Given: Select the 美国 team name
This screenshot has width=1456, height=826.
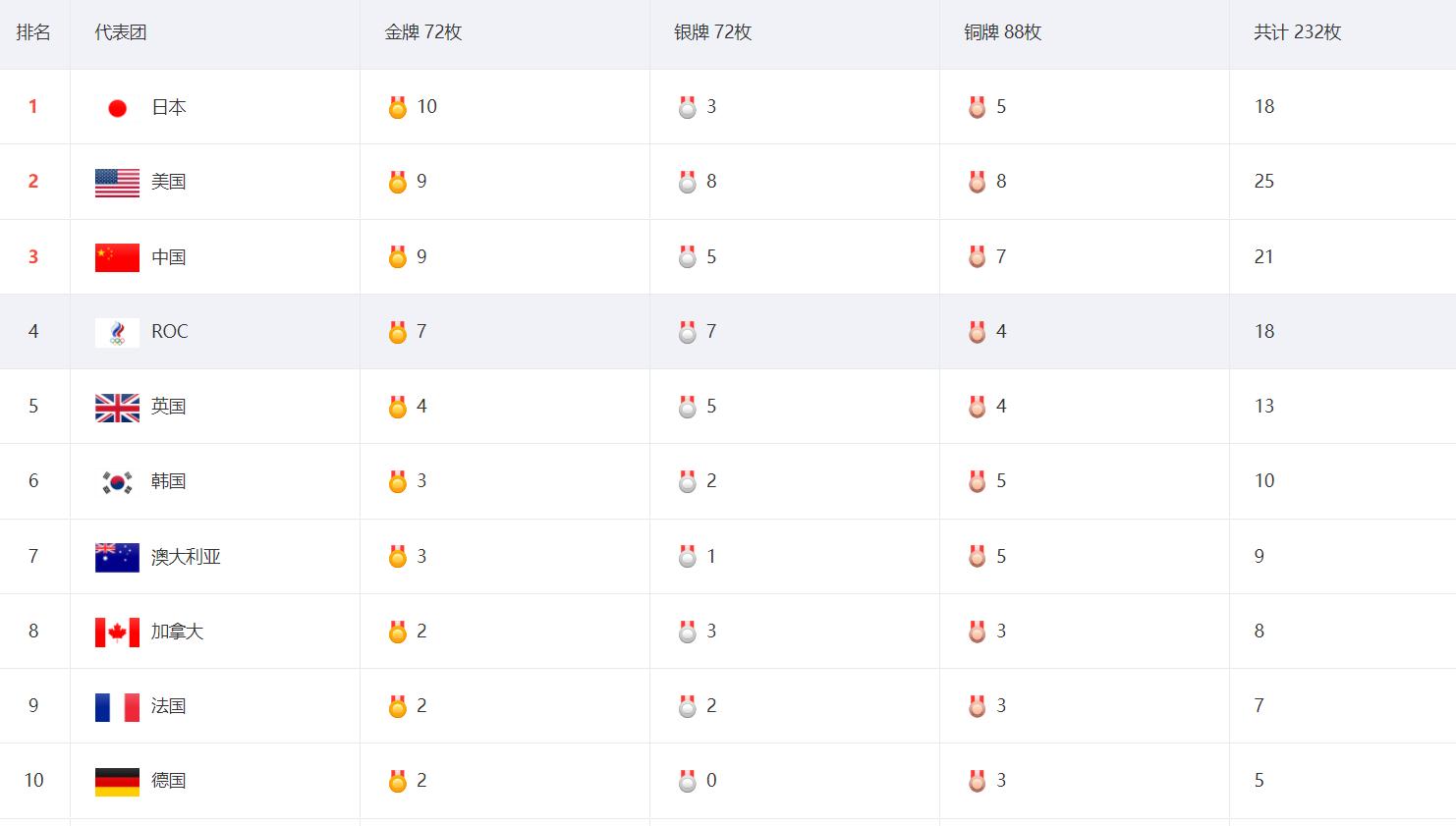Looking at the screenshot, I should click(x=169, y=182).
